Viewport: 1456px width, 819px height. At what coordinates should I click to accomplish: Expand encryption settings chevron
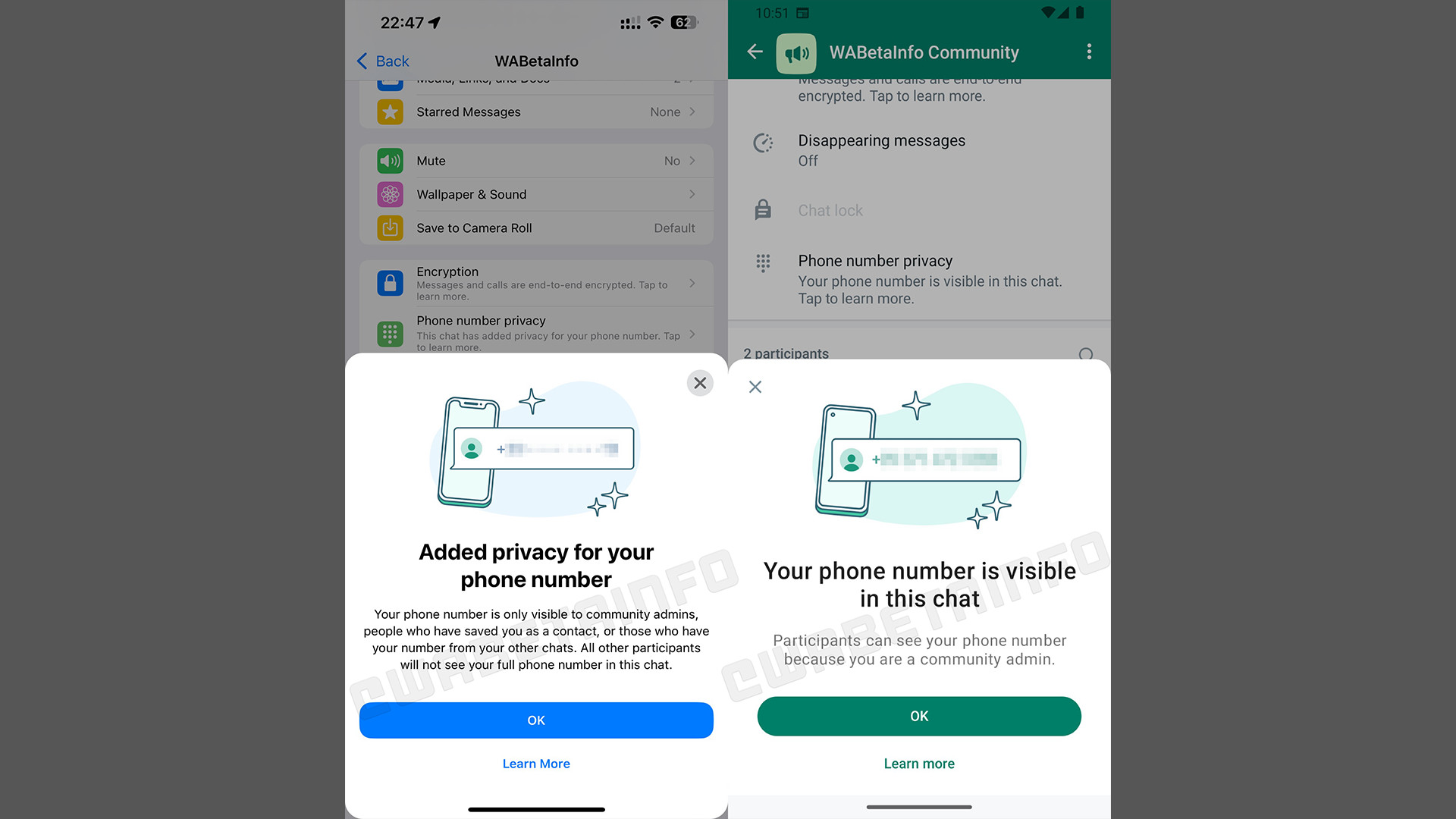[694, 281]
